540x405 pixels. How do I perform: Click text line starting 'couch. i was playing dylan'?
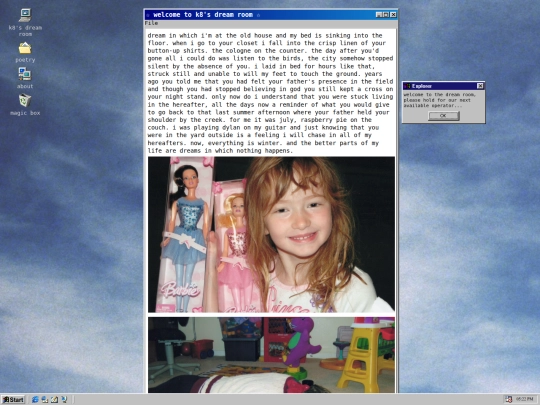[x=263, y=127]
